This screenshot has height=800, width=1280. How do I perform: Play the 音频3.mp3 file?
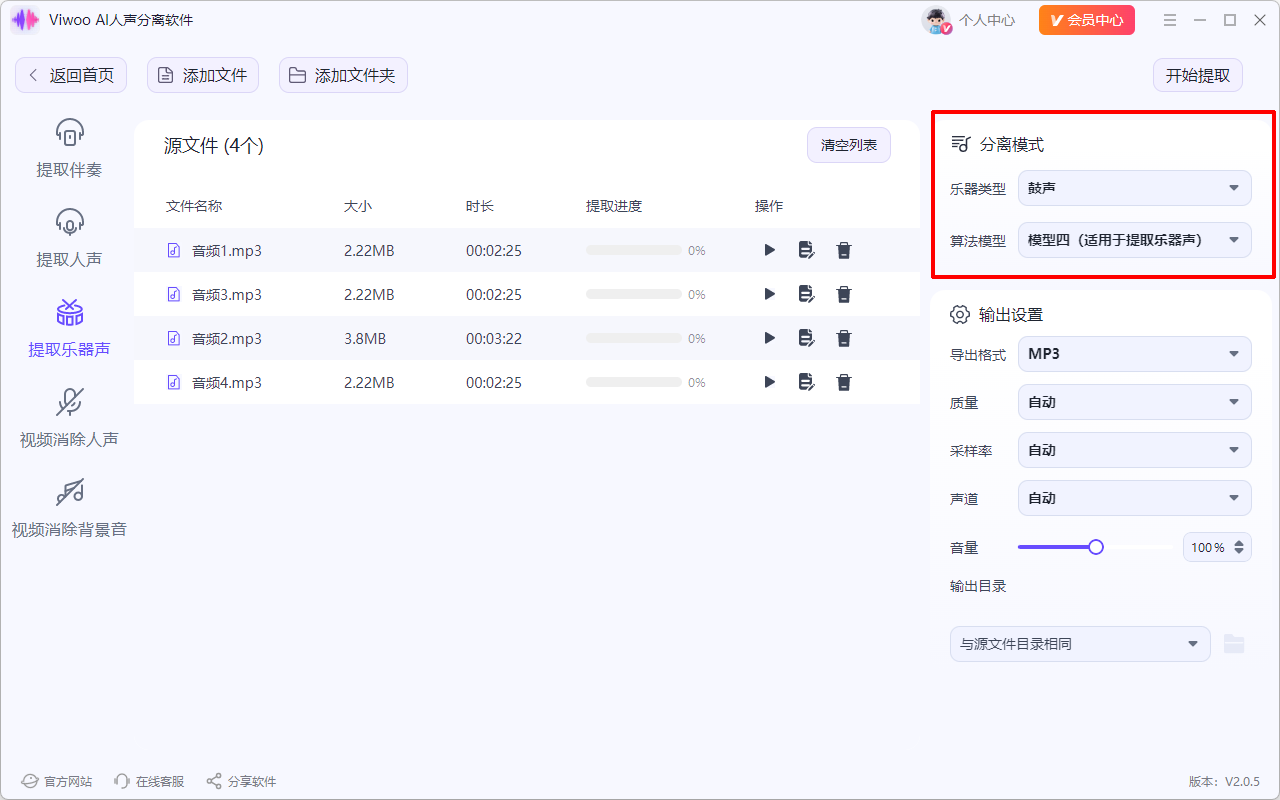[770, 294]
